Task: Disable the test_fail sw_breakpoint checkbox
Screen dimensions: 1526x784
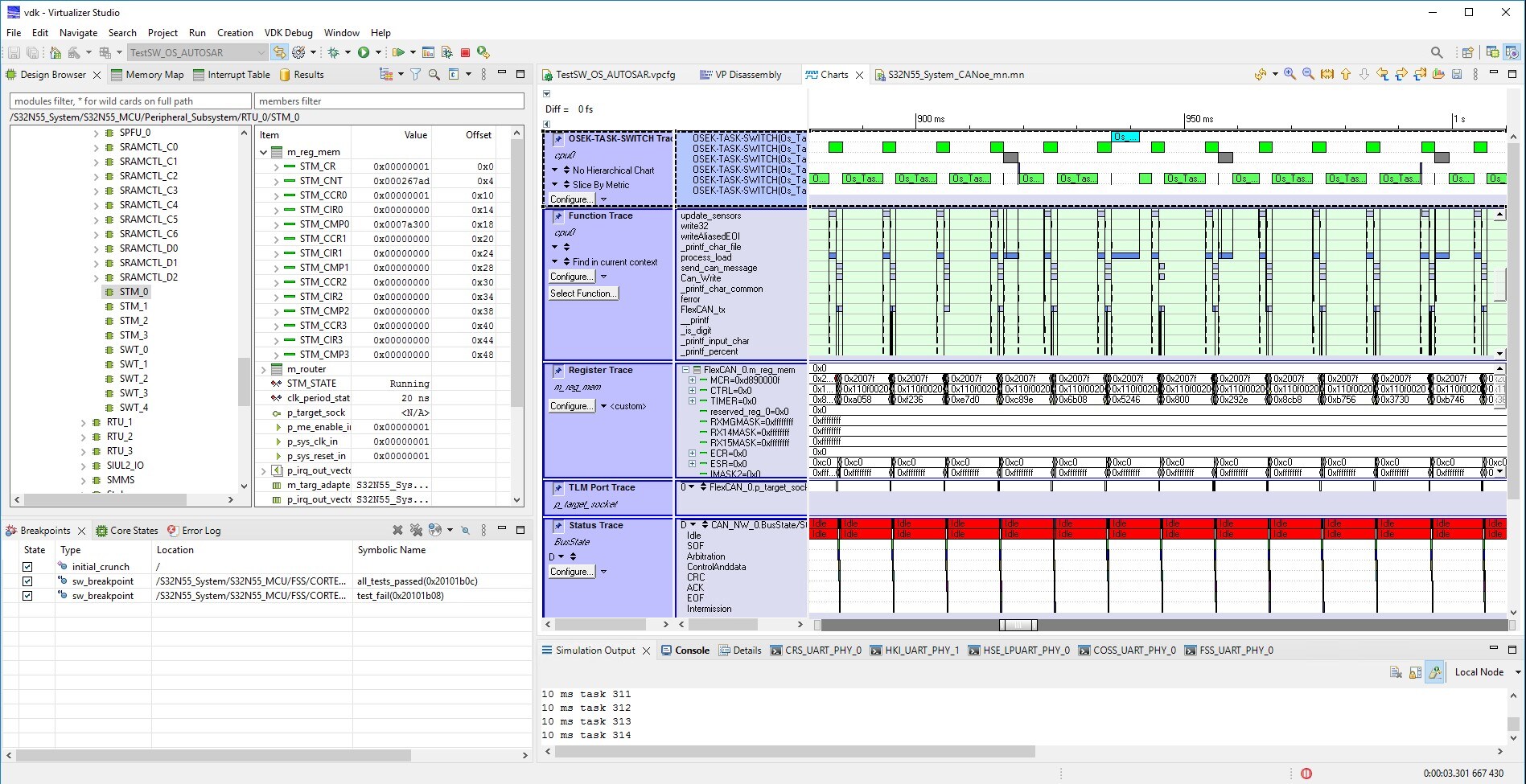Action: click(27, 596)
